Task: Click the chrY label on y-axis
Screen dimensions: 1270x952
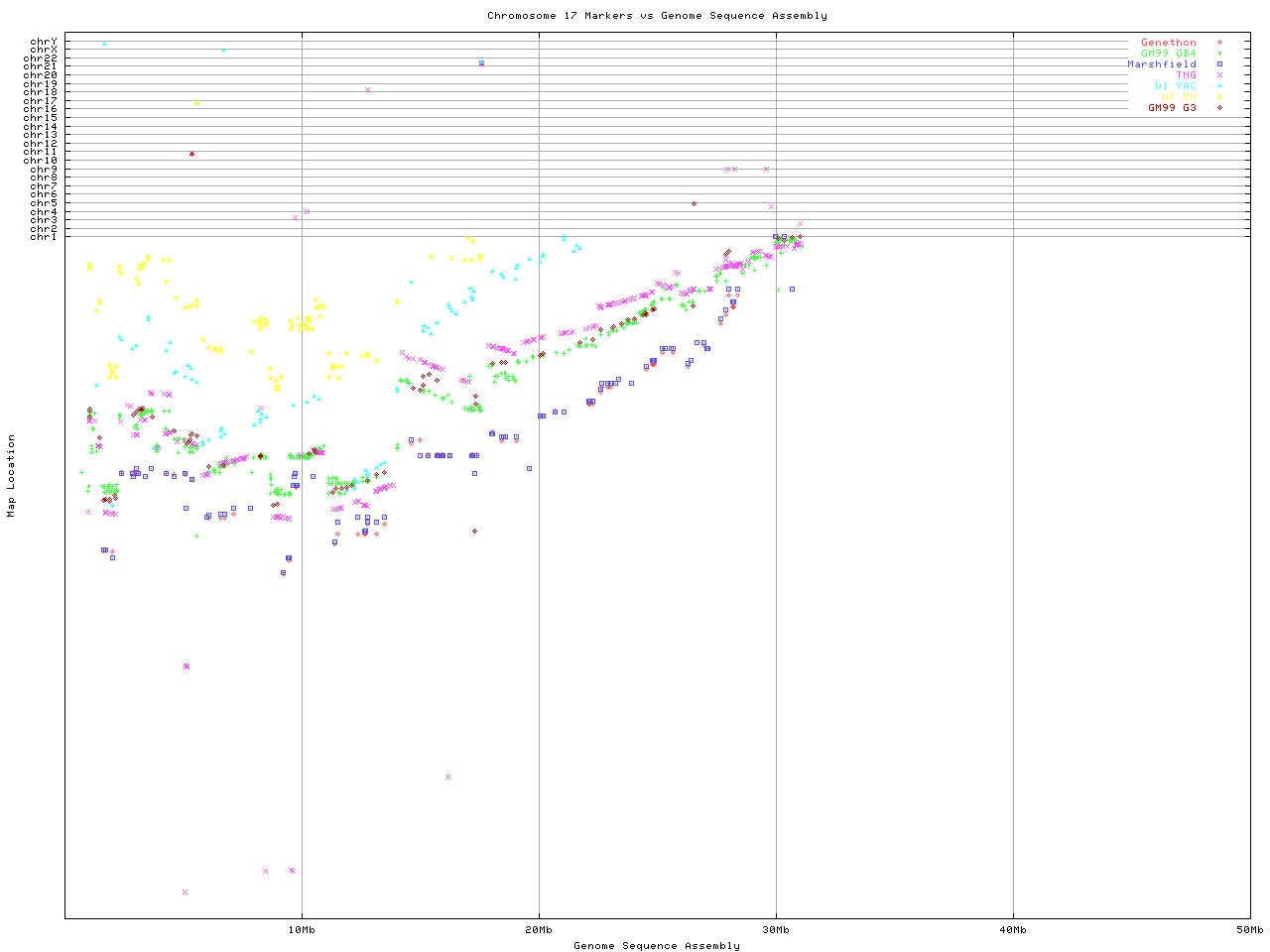Action: pos(44,42)
